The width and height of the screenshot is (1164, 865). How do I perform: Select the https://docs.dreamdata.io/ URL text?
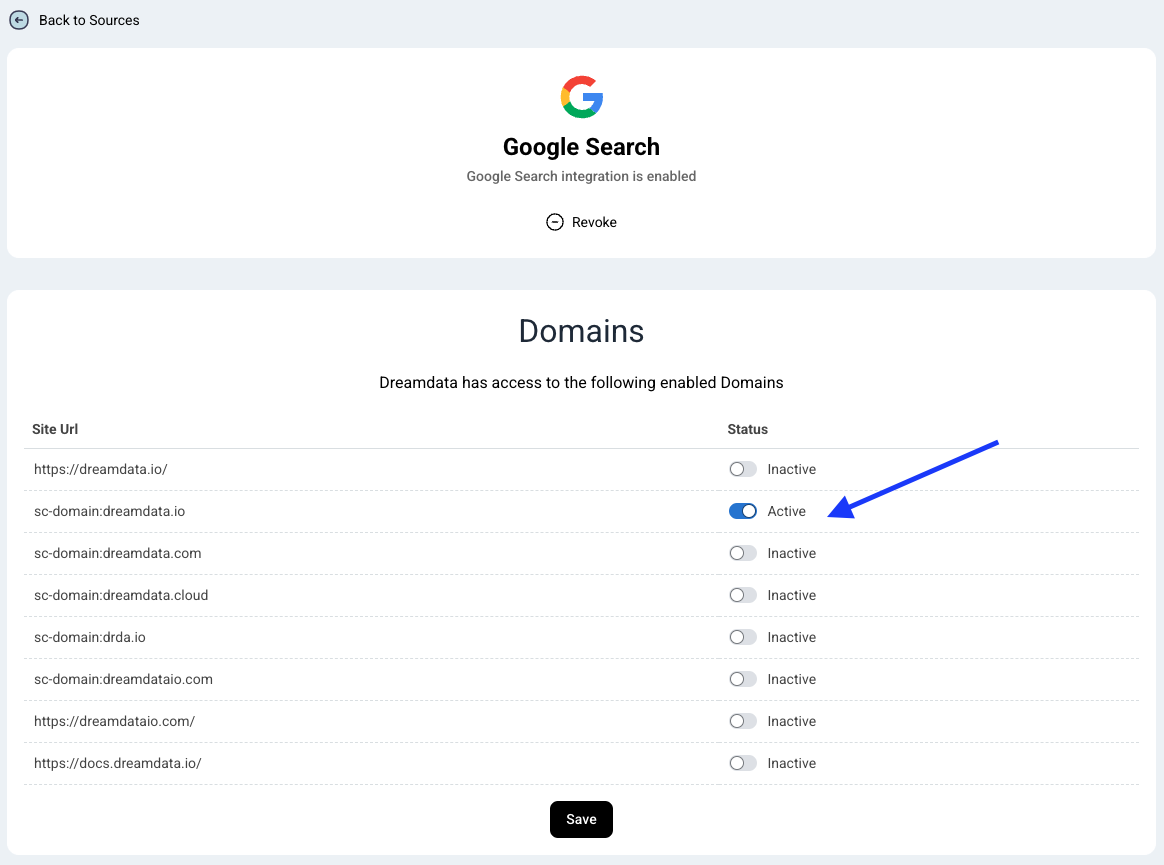coord(117,763)
